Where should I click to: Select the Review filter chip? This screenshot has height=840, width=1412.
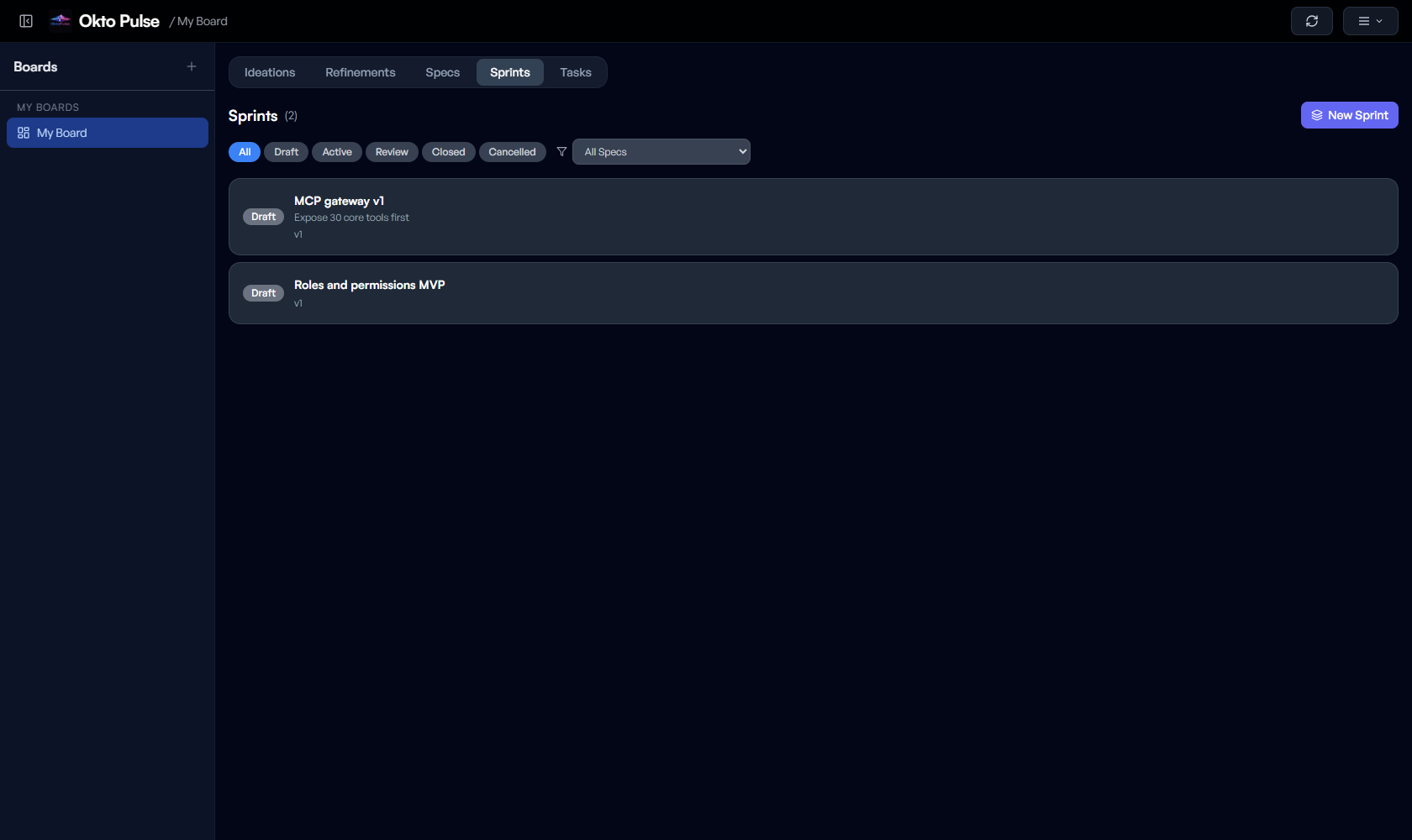pos(392,152)
